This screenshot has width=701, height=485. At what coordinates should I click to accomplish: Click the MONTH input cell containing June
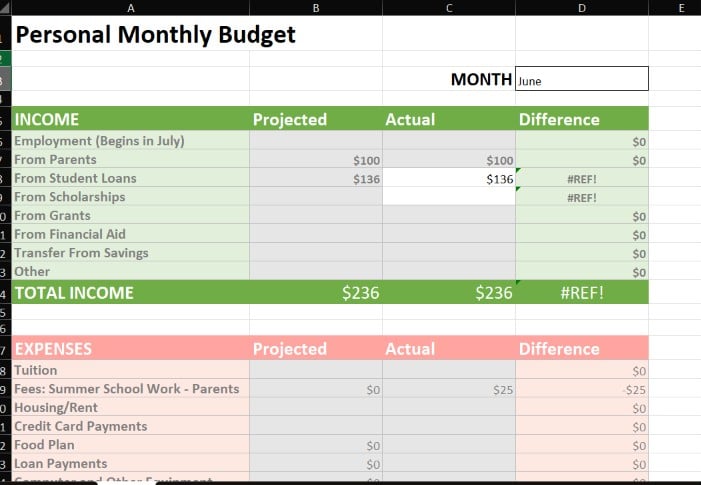[582, 79]
